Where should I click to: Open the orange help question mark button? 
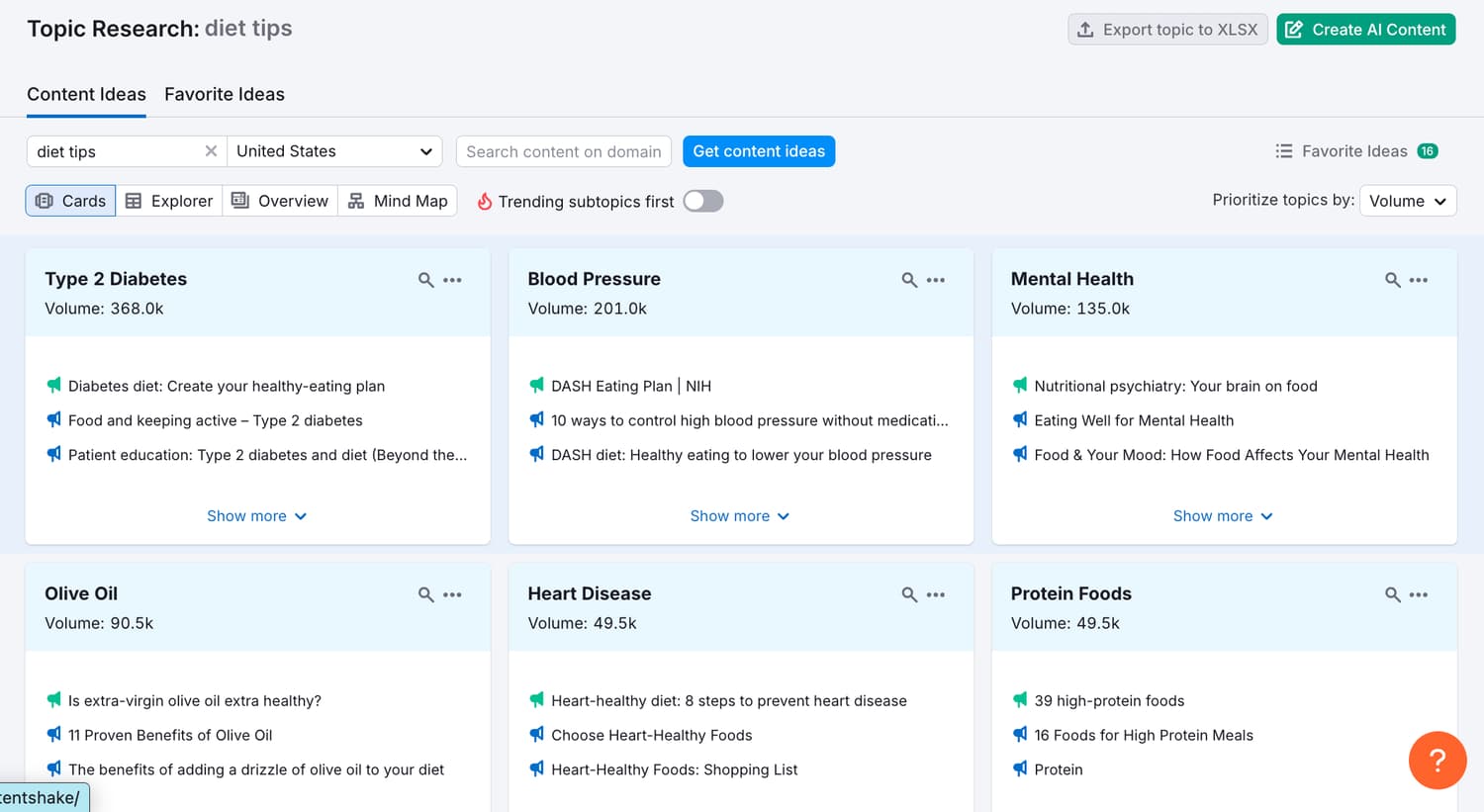(x=1438, y=760)
